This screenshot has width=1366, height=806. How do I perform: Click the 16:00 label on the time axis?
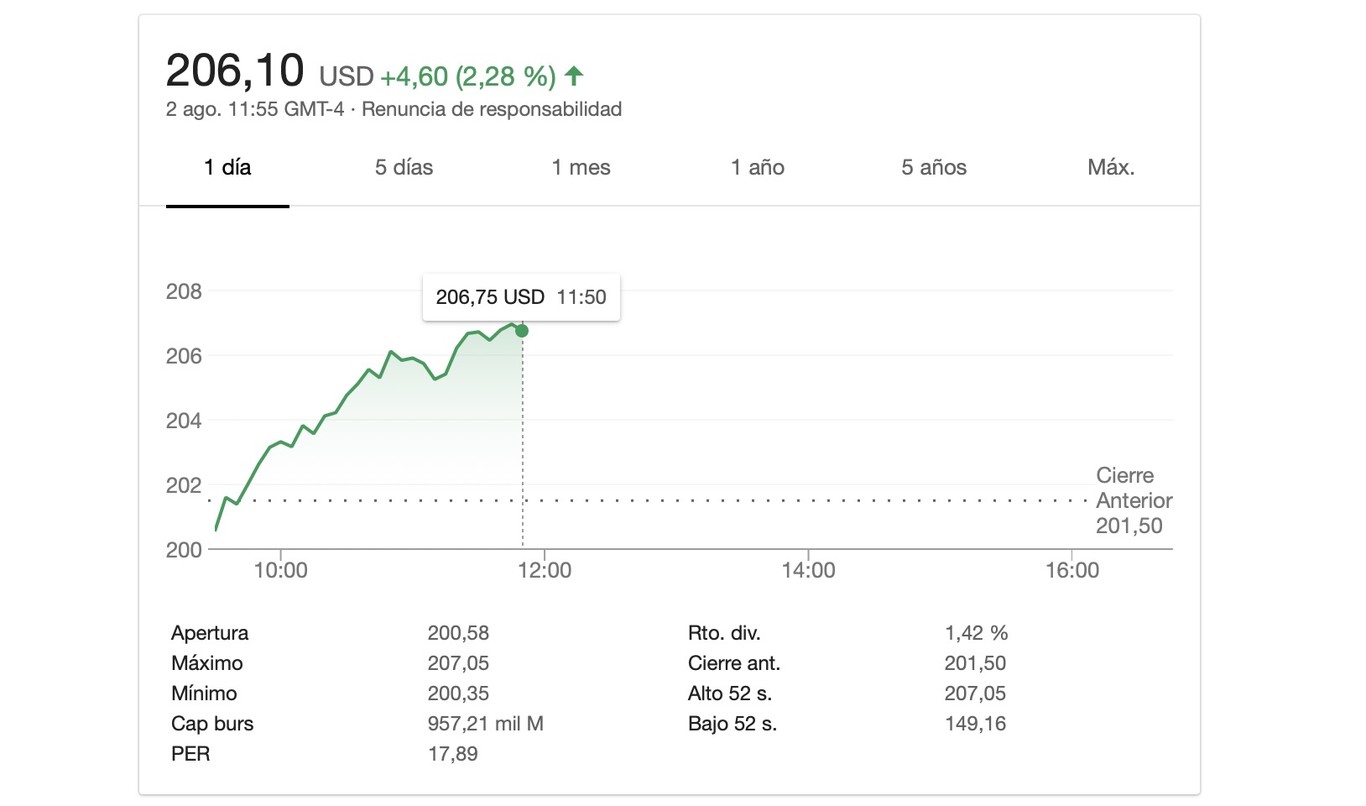tap(1071, 571)
